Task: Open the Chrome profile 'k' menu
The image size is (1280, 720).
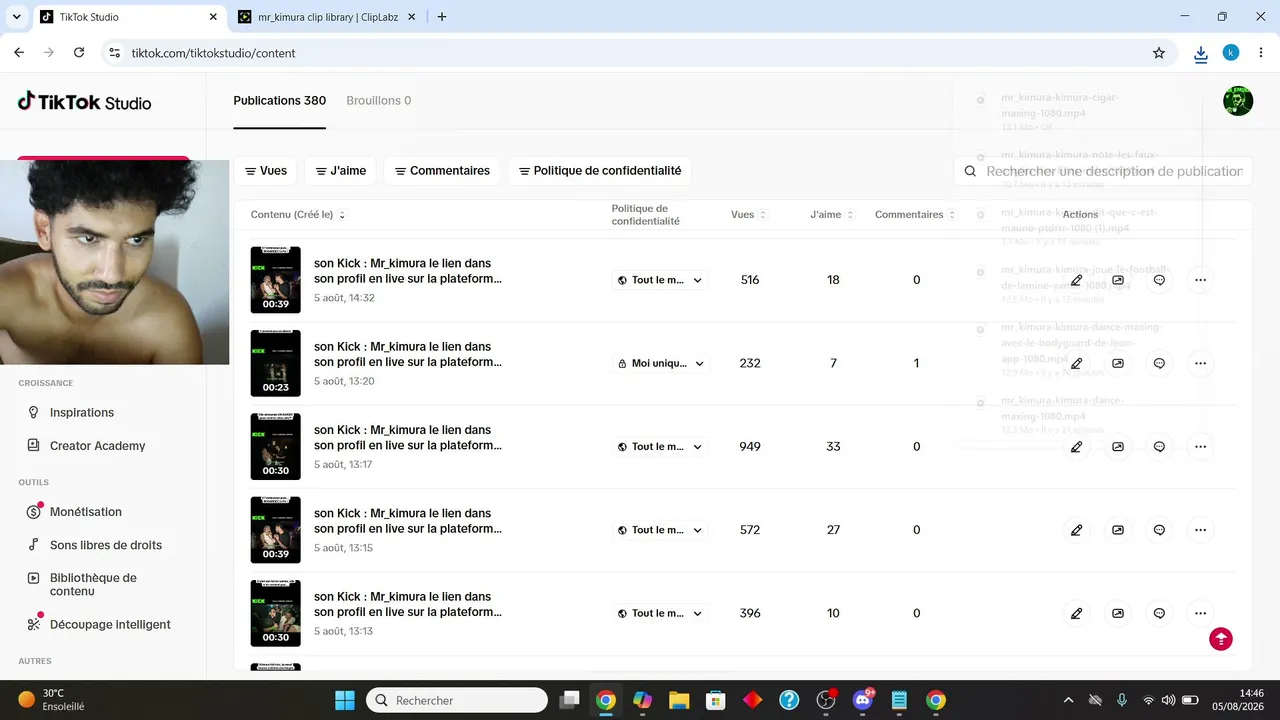Action: pos(1231,53)
